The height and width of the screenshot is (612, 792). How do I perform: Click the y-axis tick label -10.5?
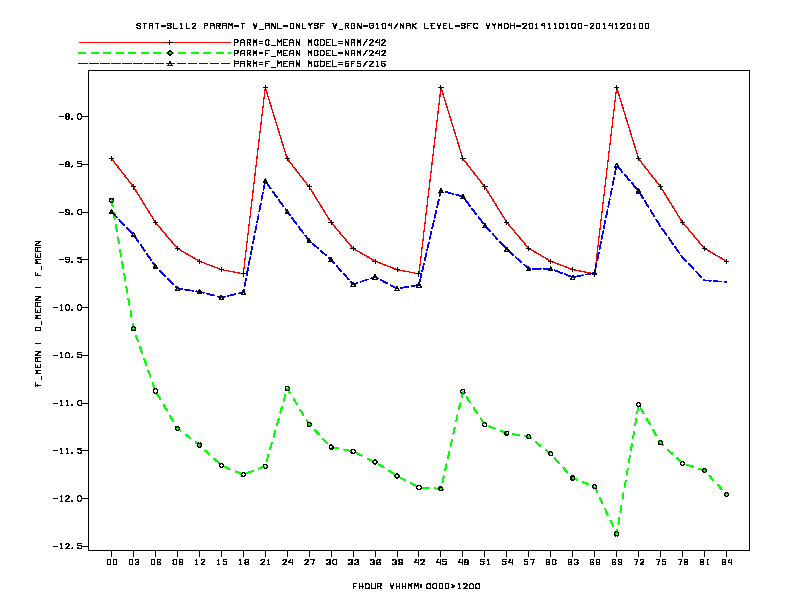tap(67, 355)
